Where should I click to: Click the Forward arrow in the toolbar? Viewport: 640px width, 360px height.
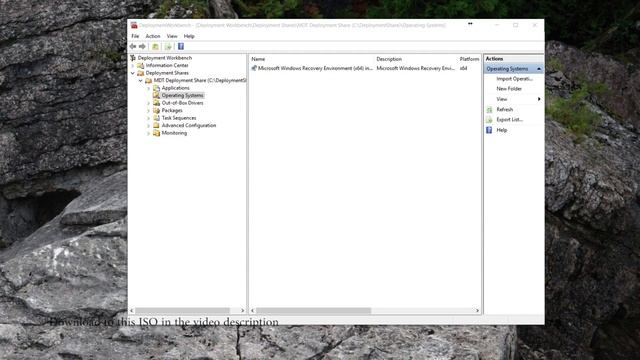point(142,47)
